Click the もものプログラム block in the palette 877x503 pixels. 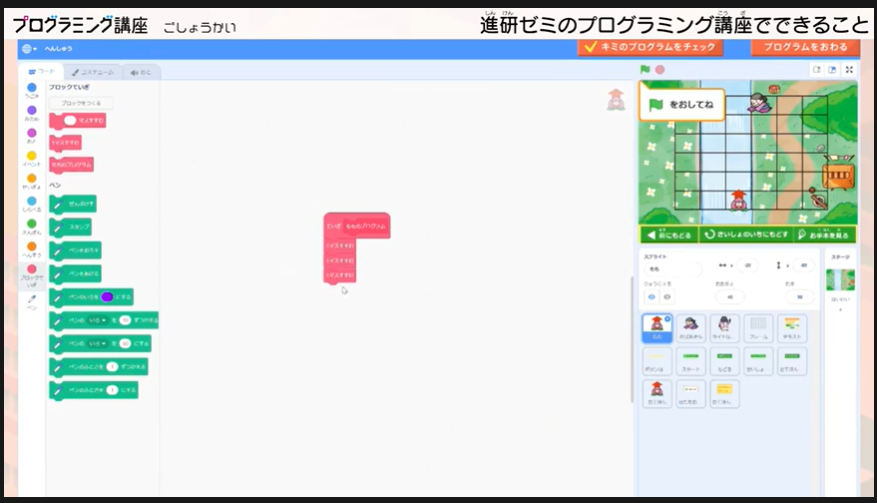[x=72, y=164]
